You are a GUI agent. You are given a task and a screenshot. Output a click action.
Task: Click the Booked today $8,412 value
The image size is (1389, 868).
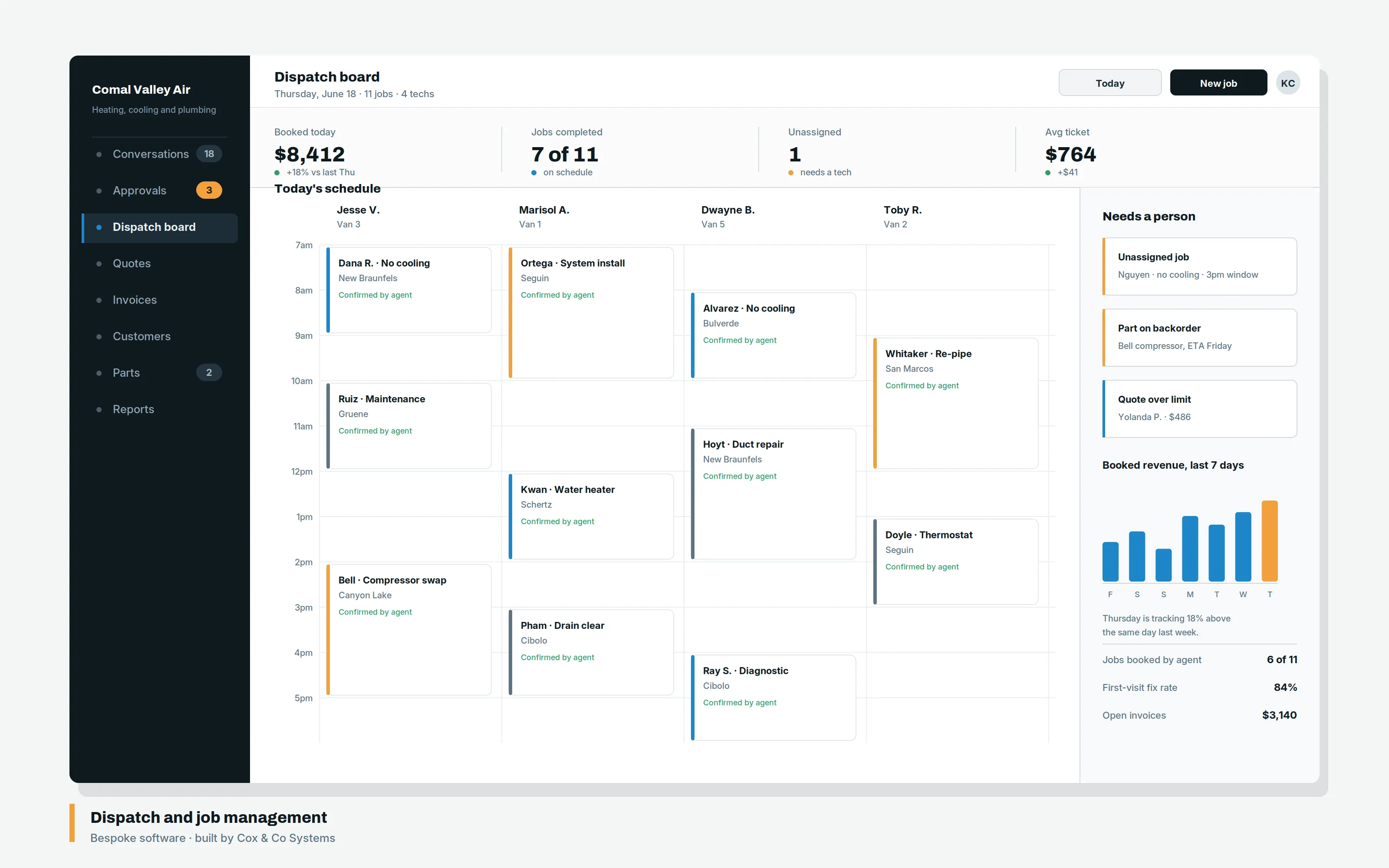click(x=309, y=155)
